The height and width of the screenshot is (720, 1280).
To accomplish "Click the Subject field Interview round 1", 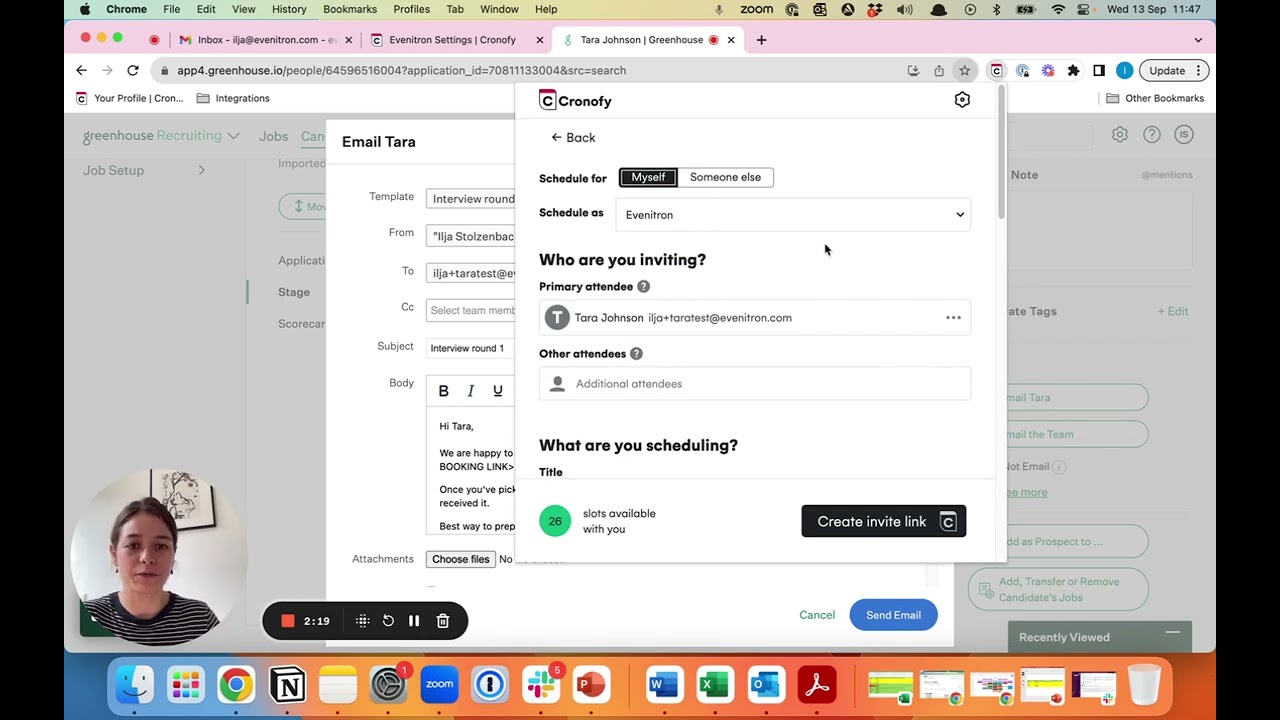I will (471, 348).
